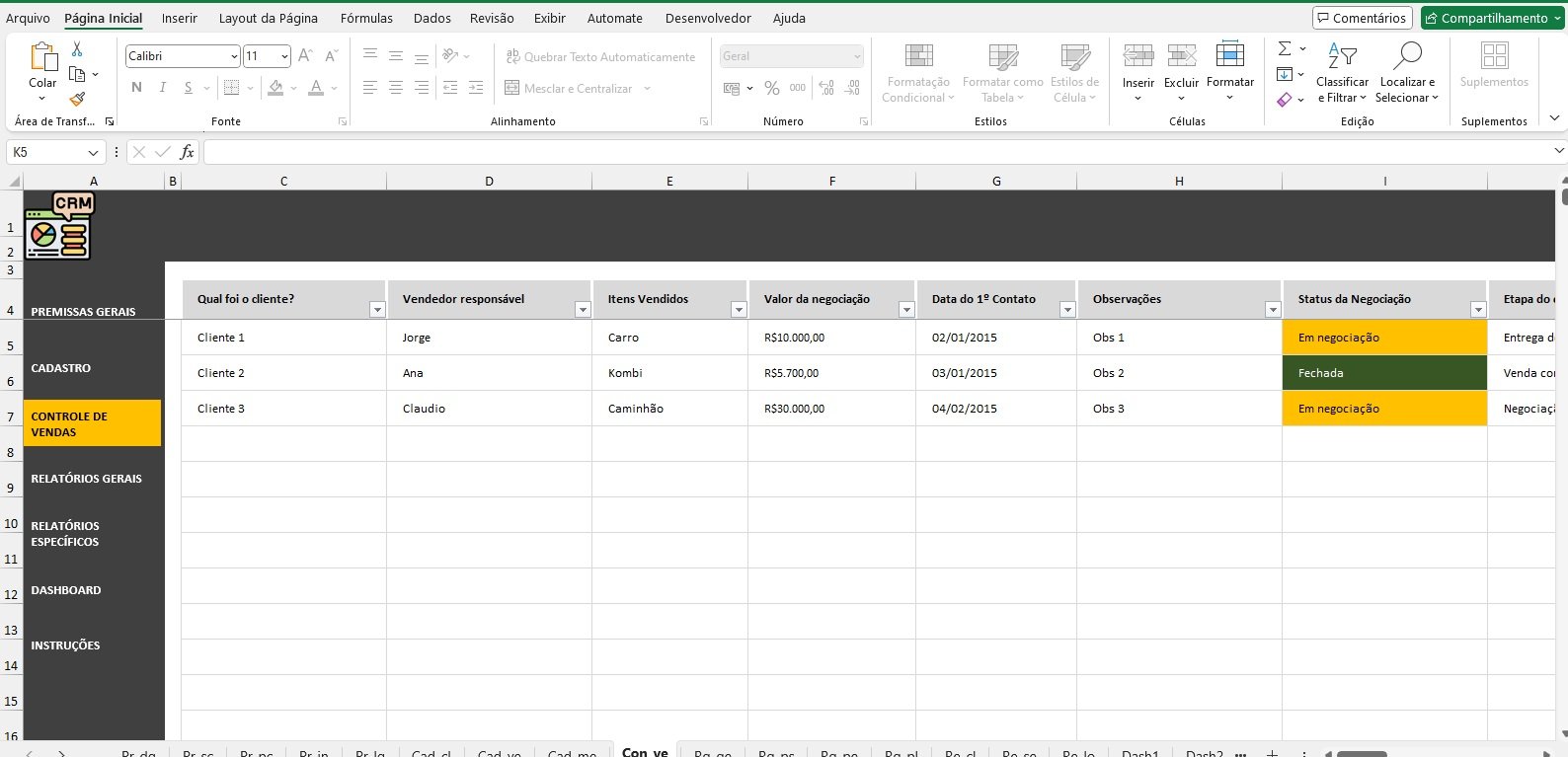Click the AutoSum sigma icon
Screen dimensions: 1568x757
coord(1285,48)
